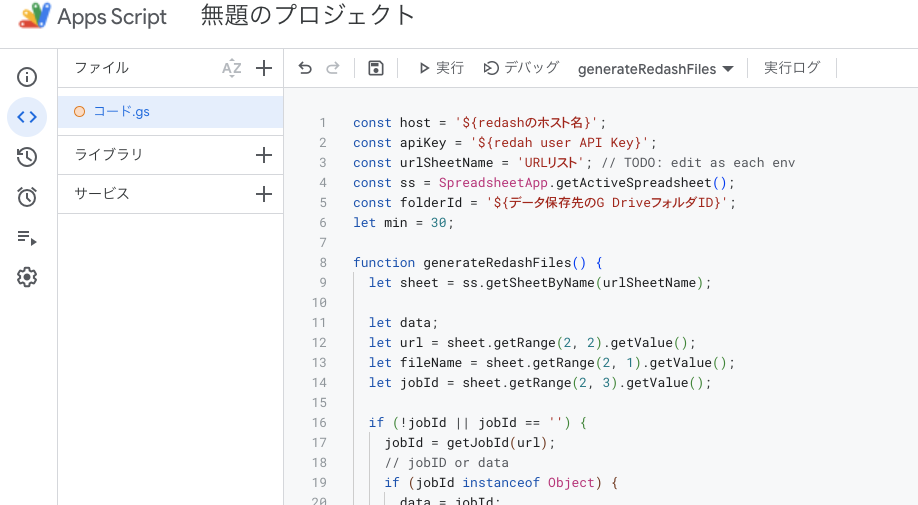This screenshot has width=918, height=505.
Task: Click the Apps Script logo
Action: point(35,16)
